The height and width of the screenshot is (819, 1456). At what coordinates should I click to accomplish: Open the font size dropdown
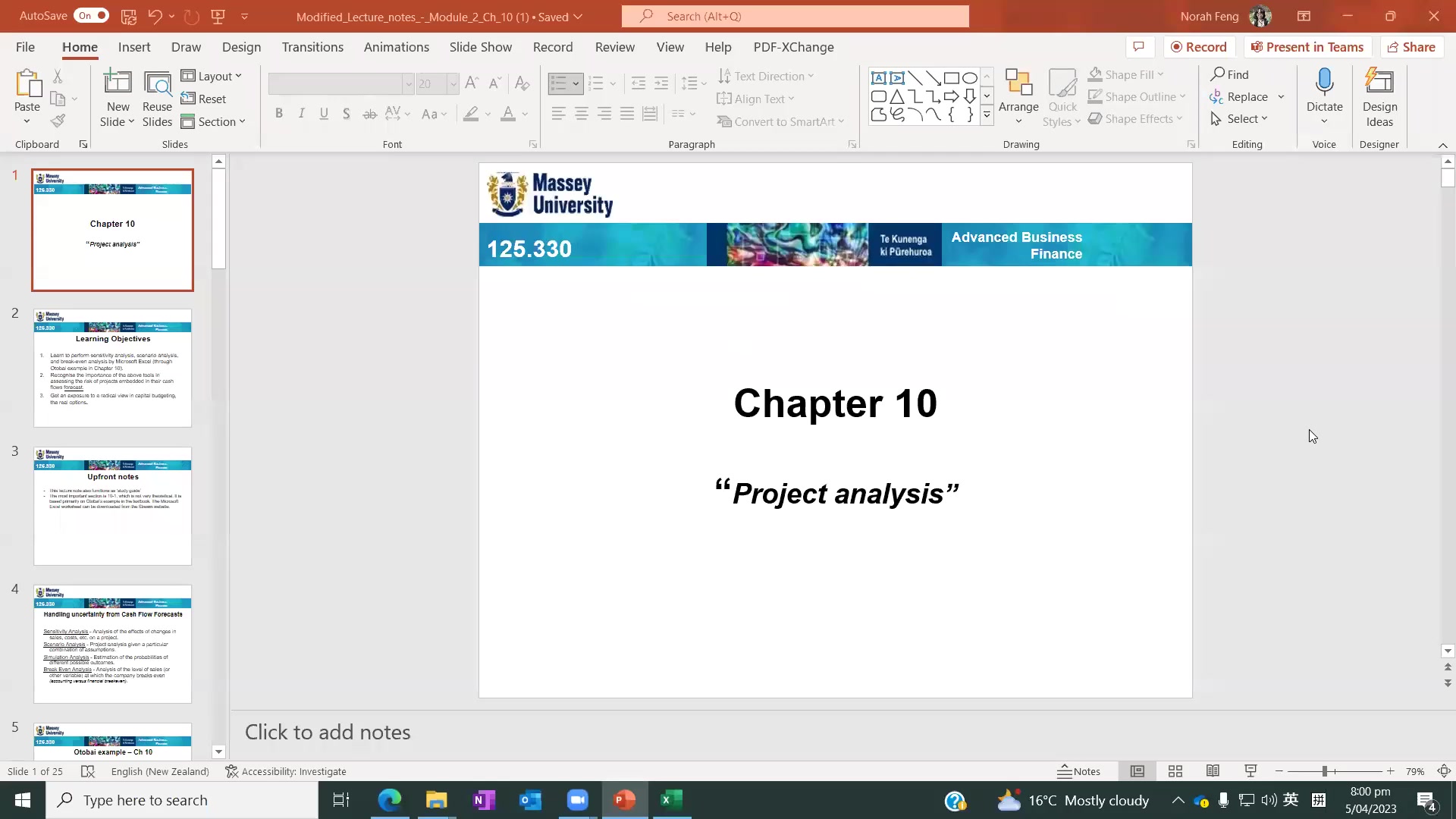453,83
